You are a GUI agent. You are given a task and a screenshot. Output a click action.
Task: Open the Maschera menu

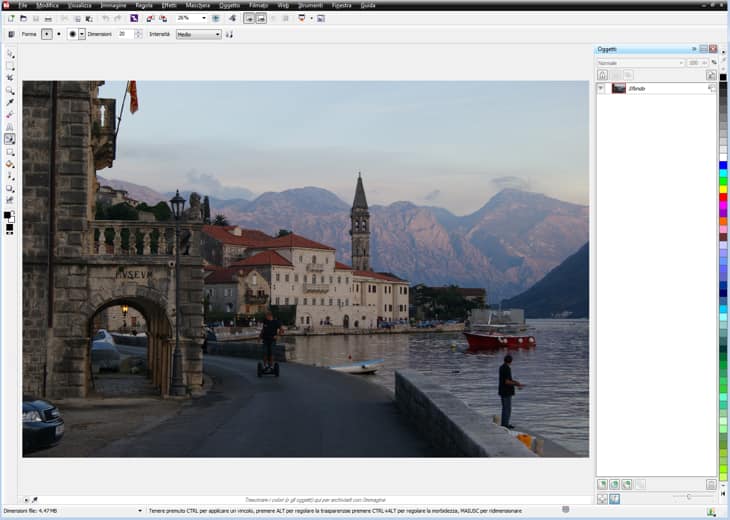[x=197, y=5]
